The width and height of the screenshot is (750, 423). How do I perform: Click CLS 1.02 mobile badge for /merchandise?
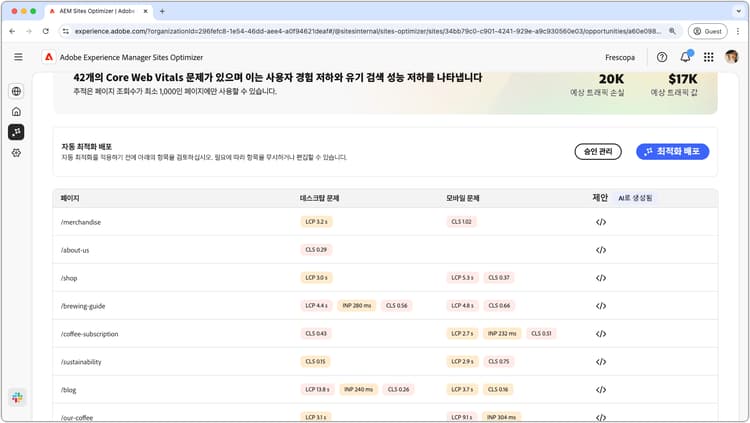(x=461, y=222)
